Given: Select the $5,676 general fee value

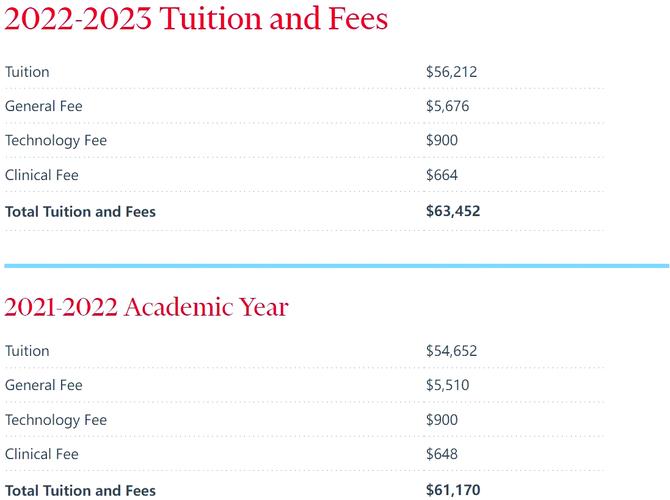Looking at the screenshot, I should [447, 106].
